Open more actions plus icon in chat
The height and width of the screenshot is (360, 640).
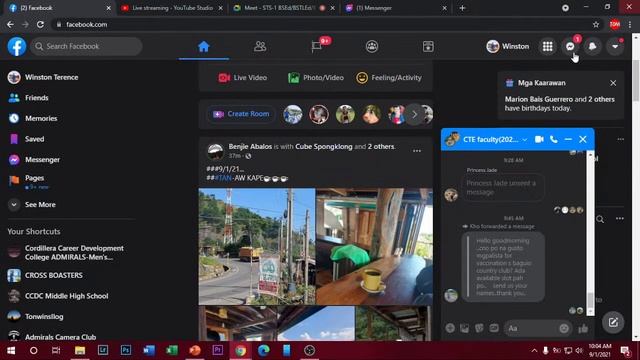(450, 328)
